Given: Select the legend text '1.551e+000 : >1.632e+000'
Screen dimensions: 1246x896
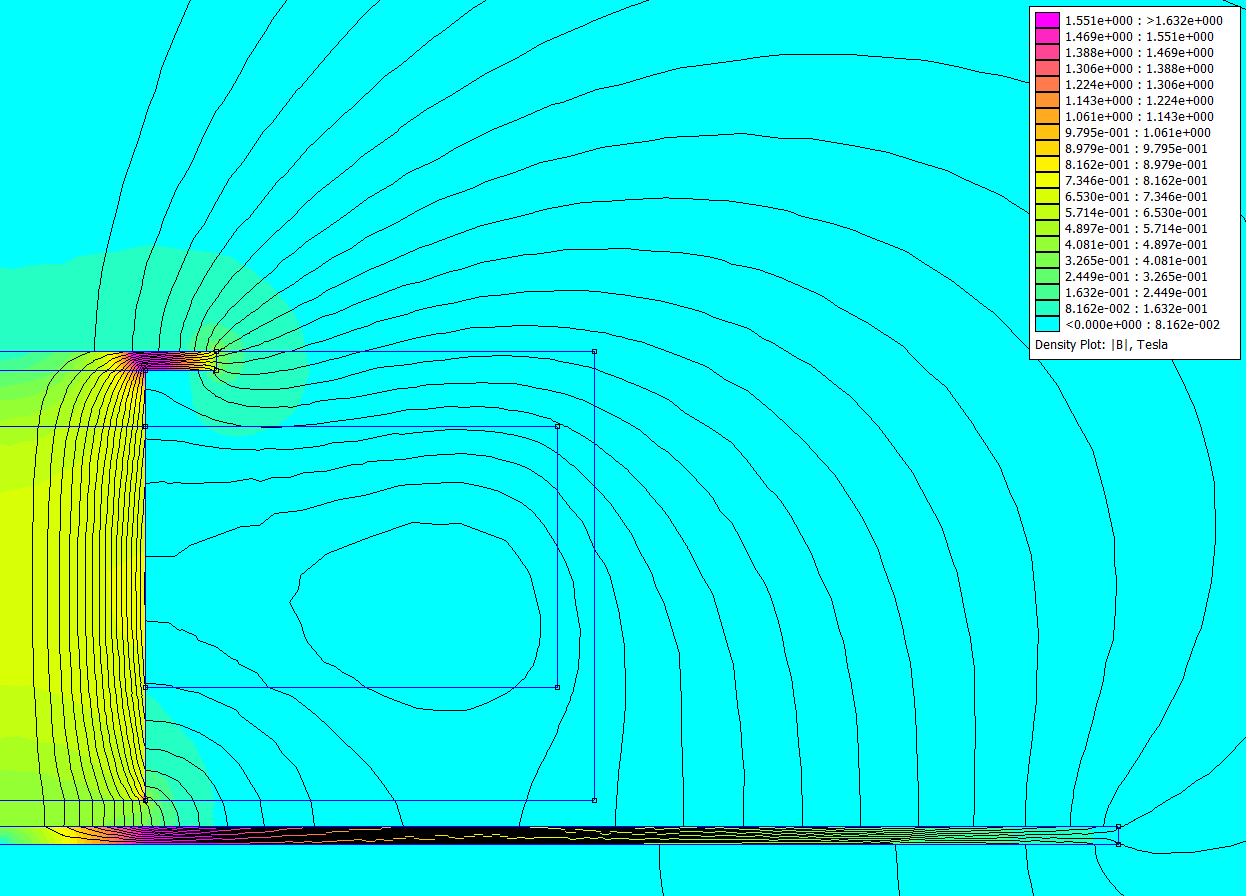Looking at the screenshot, I should (x=1143, y=20).
